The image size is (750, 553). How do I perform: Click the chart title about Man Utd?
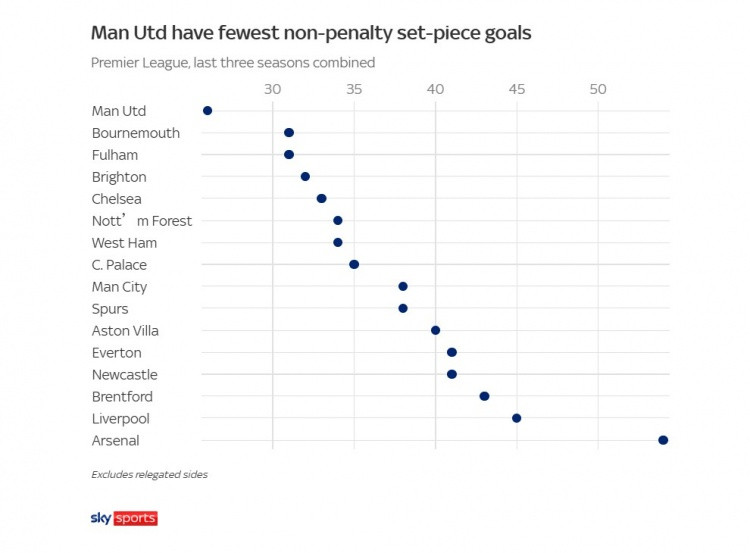pos(311,33)
